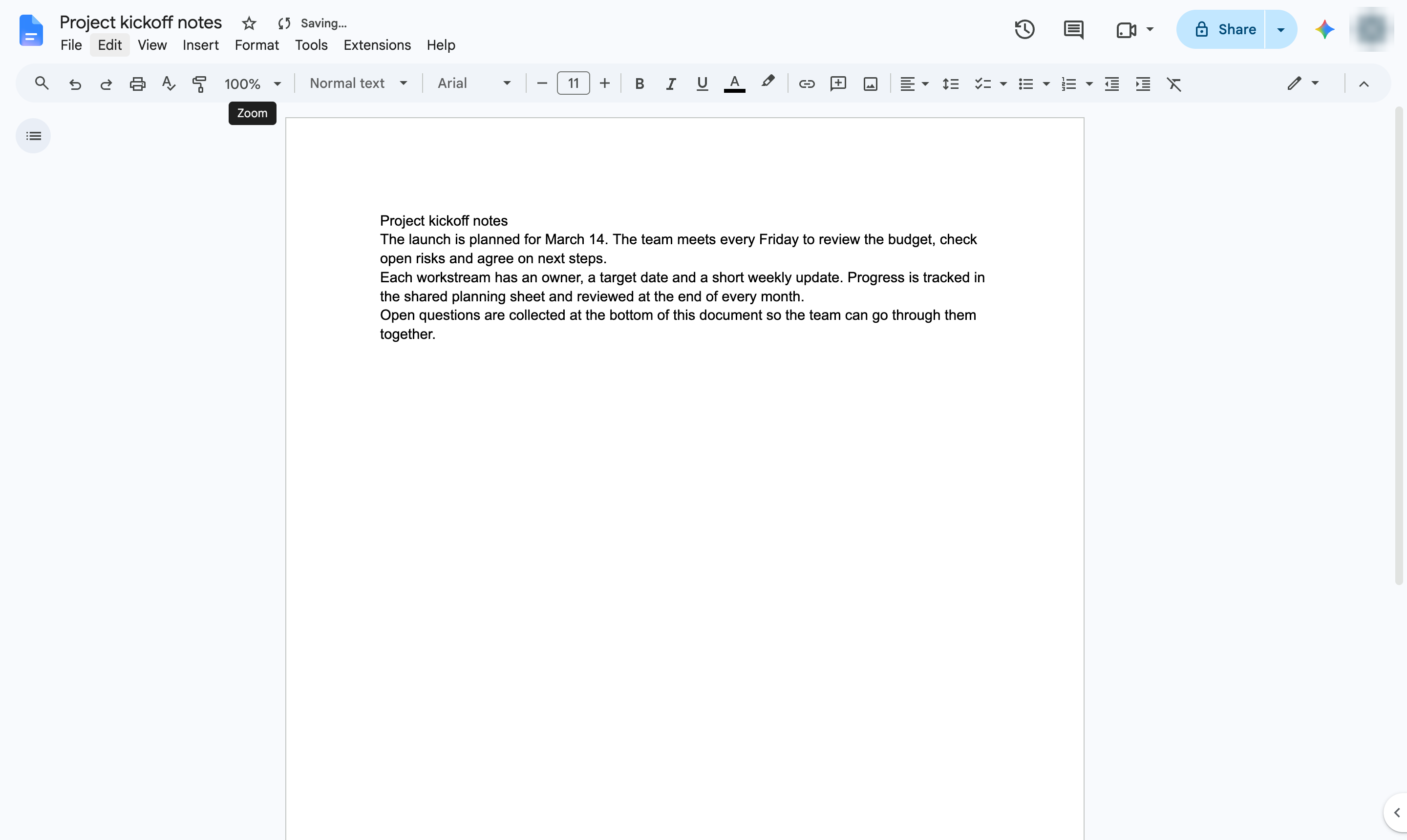Click the text color A swatch
This screenshot has width=1407, height=840.
pyautogui.click(x=734, y=84)
